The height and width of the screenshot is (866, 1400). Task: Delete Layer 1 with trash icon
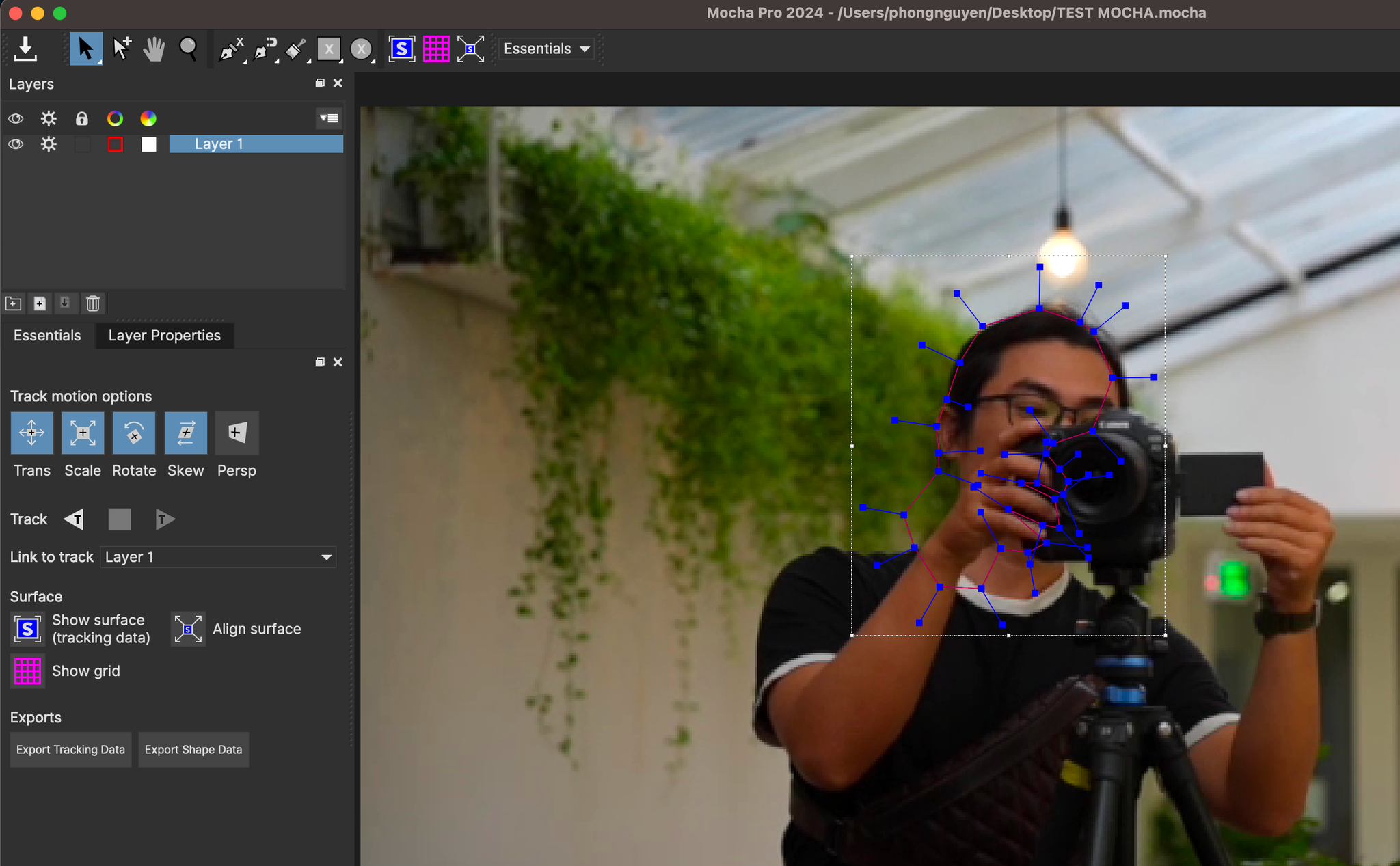(93, 303)
